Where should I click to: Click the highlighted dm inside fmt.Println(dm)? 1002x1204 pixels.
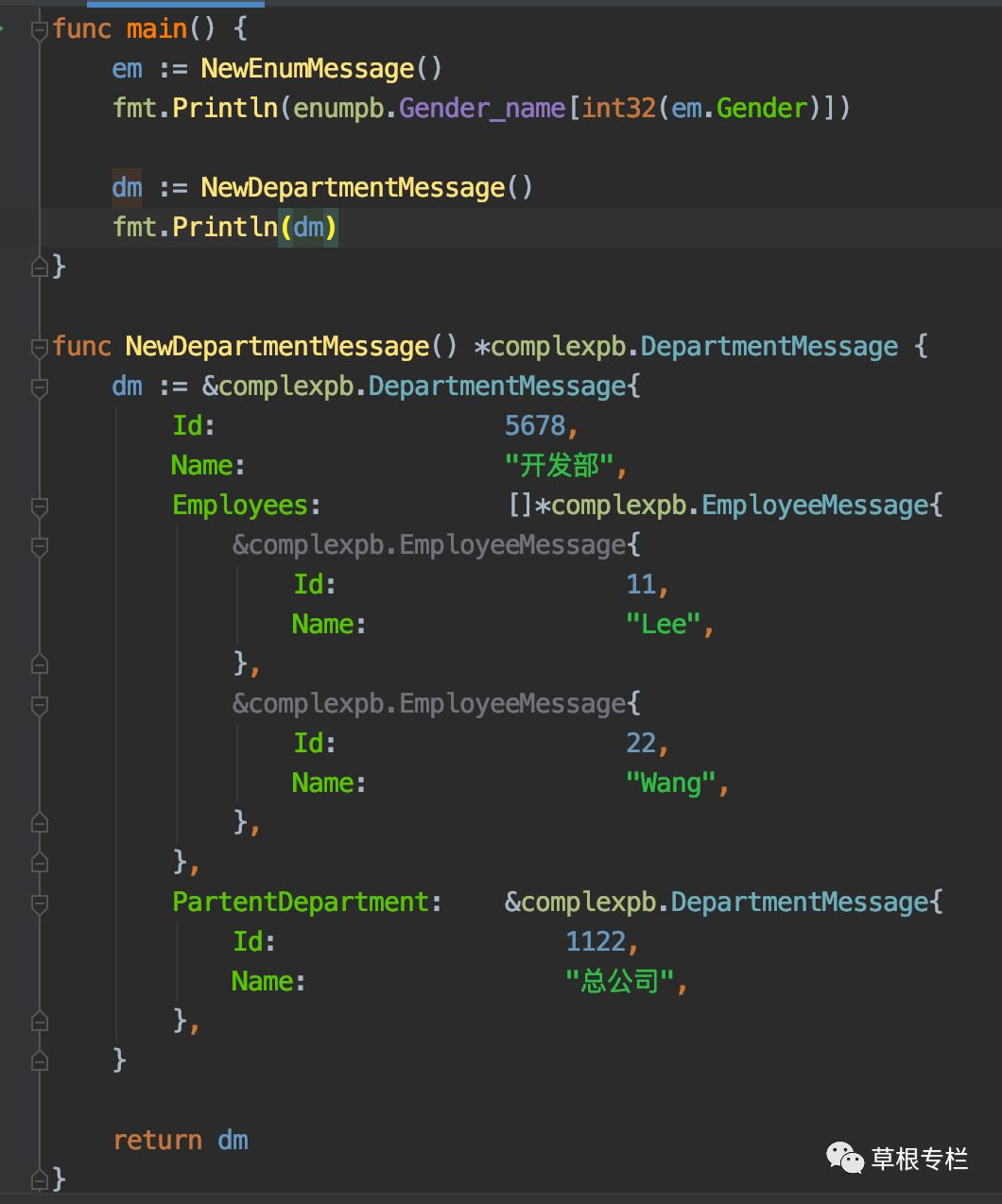pos(308,227)
